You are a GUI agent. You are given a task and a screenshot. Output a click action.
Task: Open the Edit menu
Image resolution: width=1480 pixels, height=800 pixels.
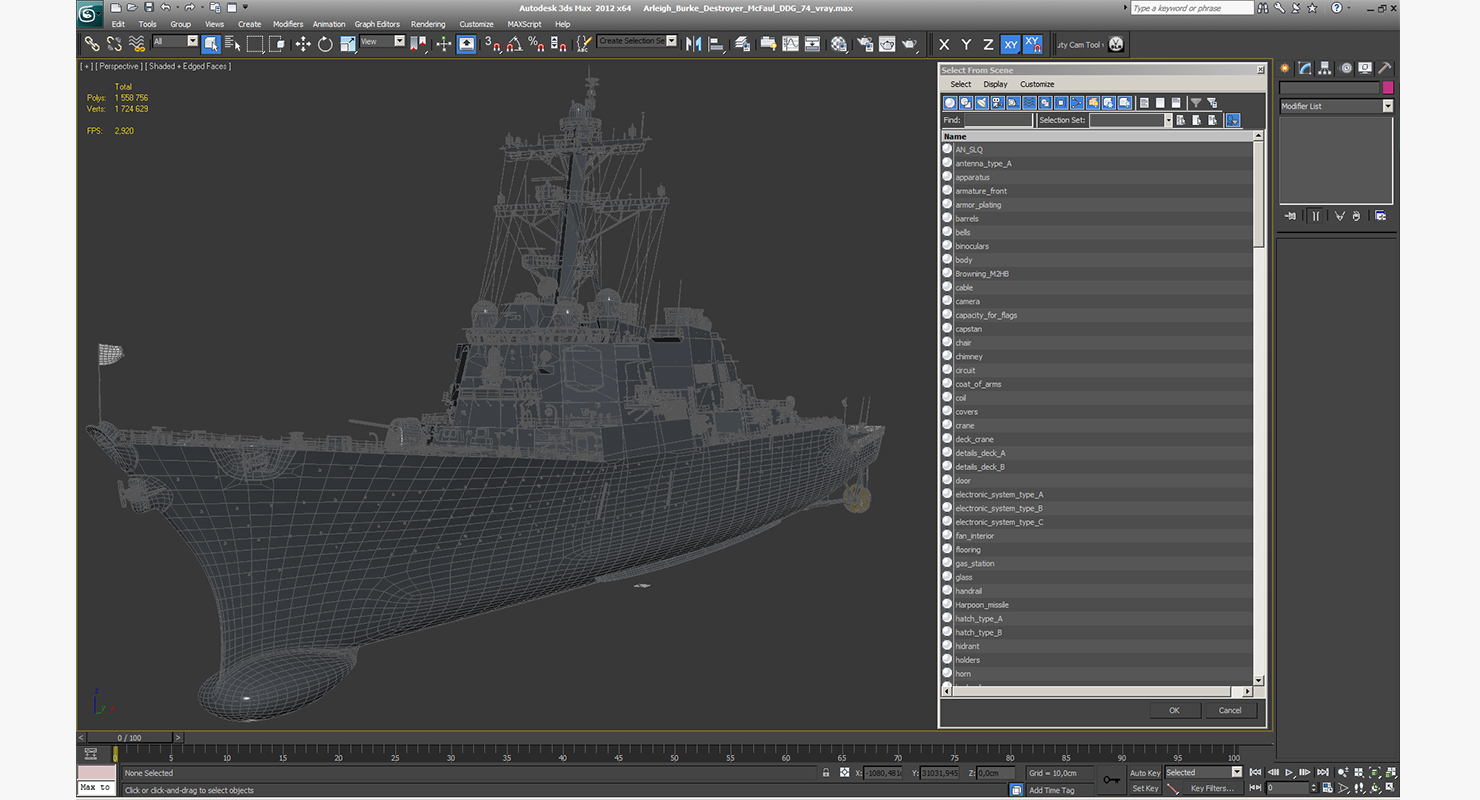pyautogui.click(x=118, y=24)
